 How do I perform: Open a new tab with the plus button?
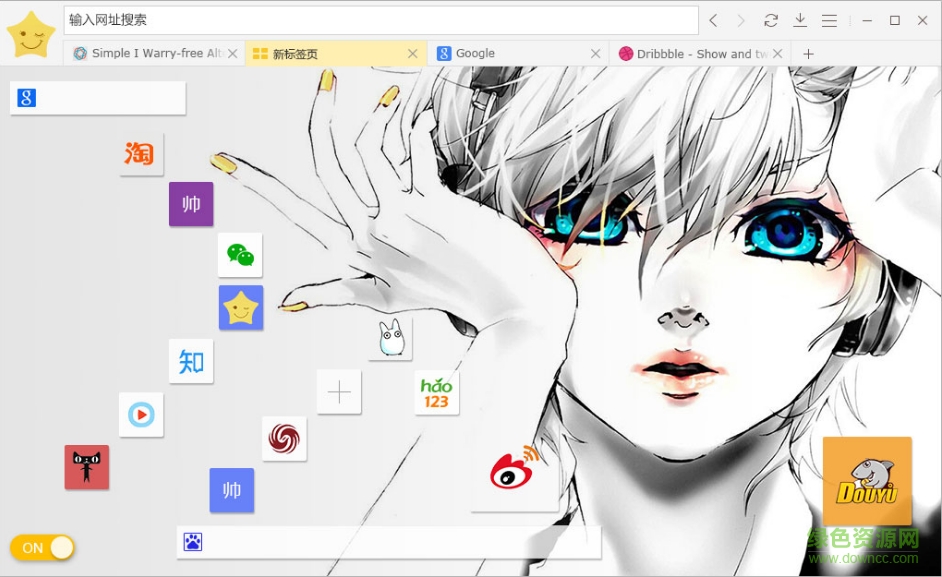(808, 53)
